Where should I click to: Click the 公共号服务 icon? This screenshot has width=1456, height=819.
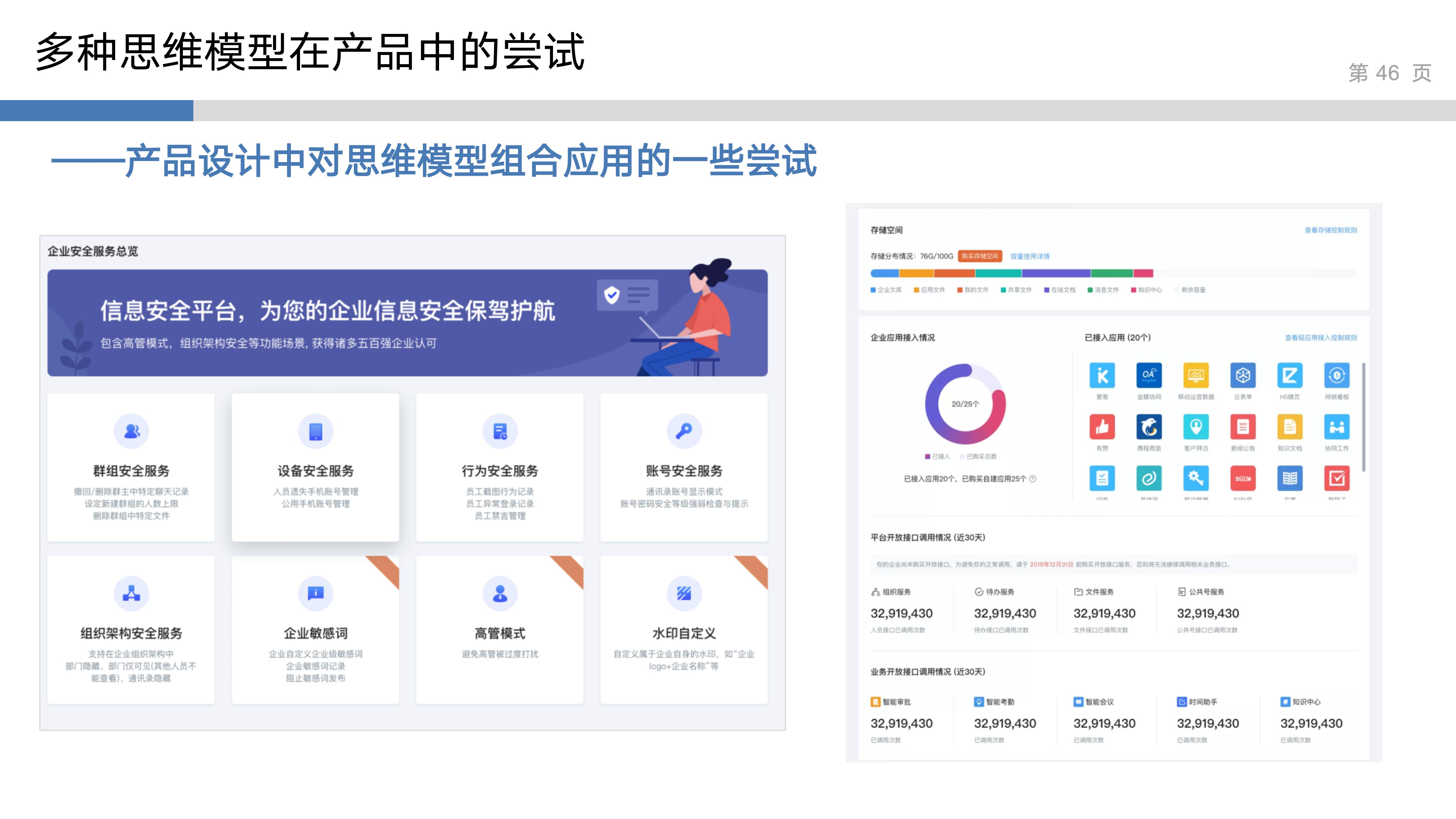[x=1182, y=592]
